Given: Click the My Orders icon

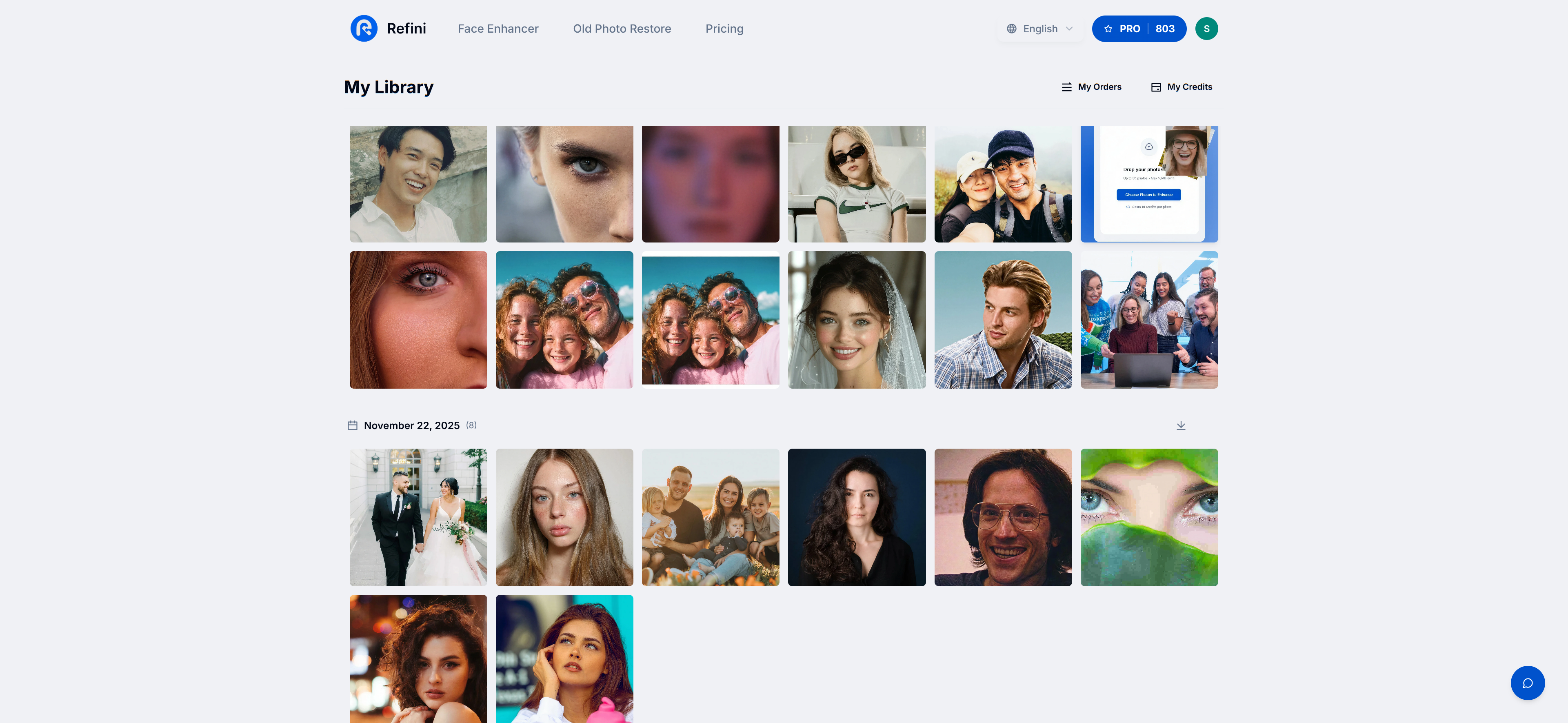Looking at the screenshot, I should (x=1066, y=87).
